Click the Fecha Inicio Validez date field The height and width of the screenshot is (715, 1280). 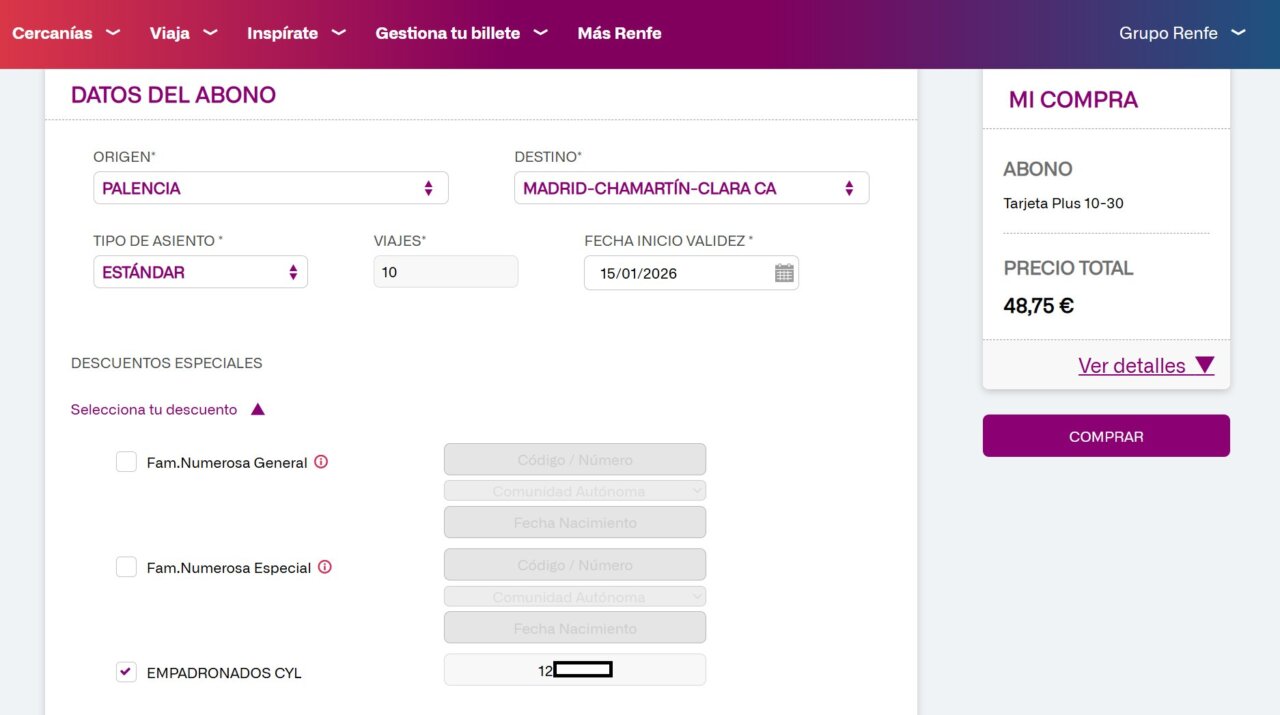point(680,273)
